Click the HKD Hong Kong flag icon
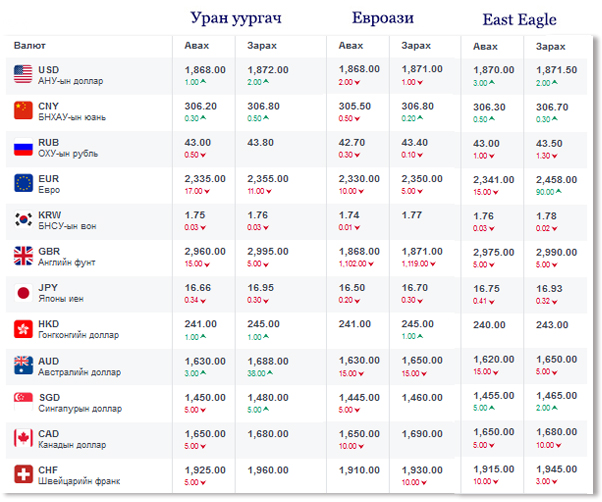 [22, 329]
